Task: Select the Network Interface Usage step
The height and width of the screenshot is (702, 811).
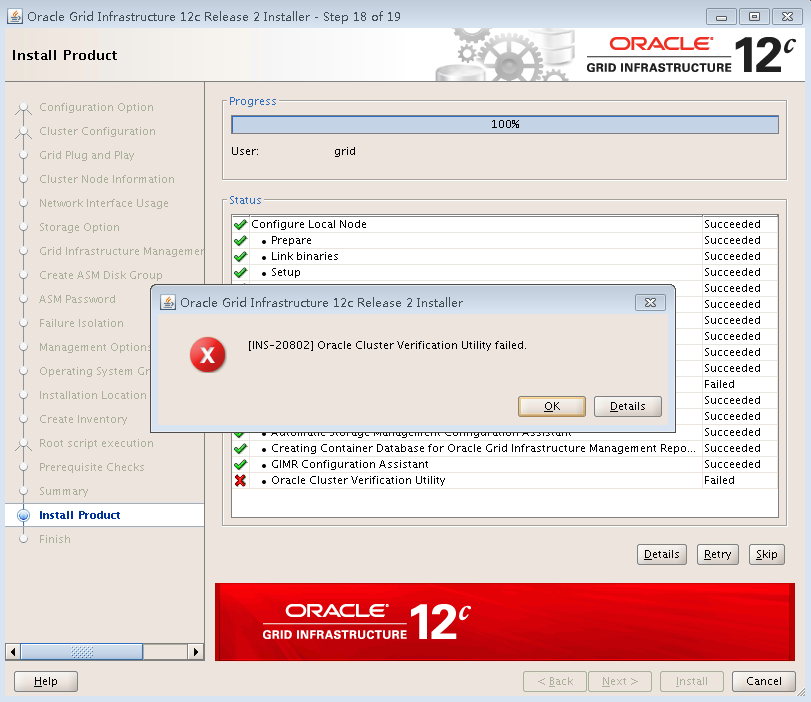Action: pos(103,203)
